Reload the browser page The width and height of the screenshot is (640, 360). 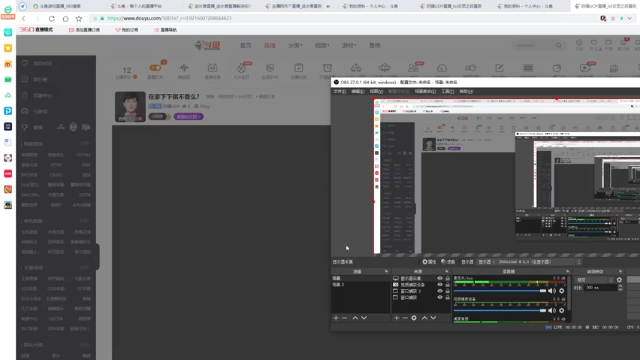[51, 18]
